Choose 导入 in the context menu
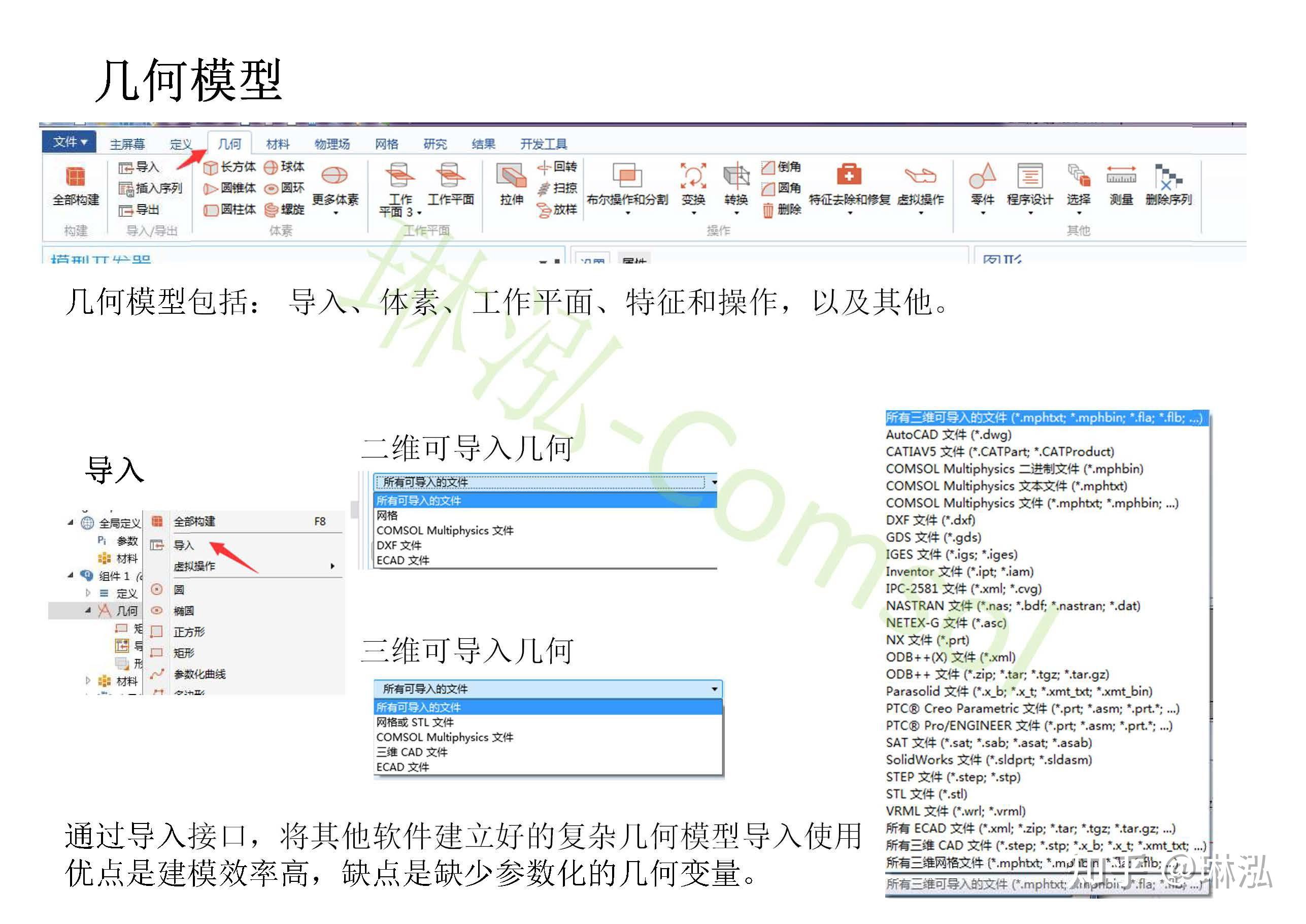This screenshot has width=1306, height=924. (x=184, y=545)
